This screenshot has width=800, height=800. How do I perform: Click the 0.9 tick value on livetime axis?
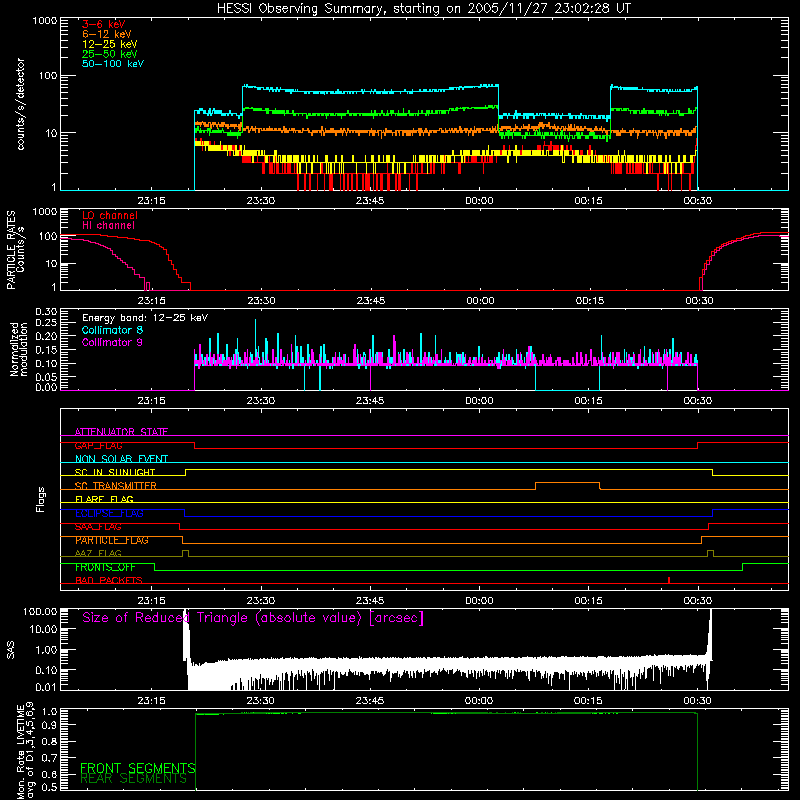[51, 725]
